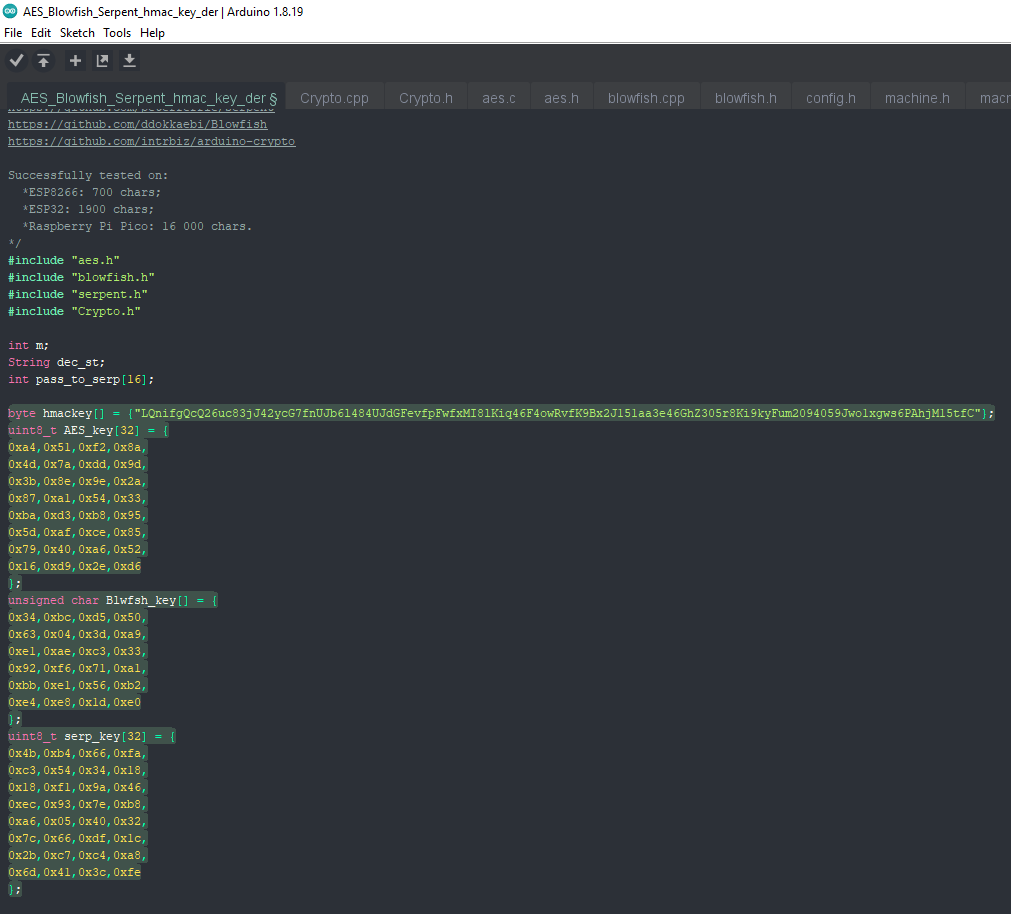Click the Serpent key row starting 0xa6
Screen dimensions: 1011x914
(x=77, y=821)
